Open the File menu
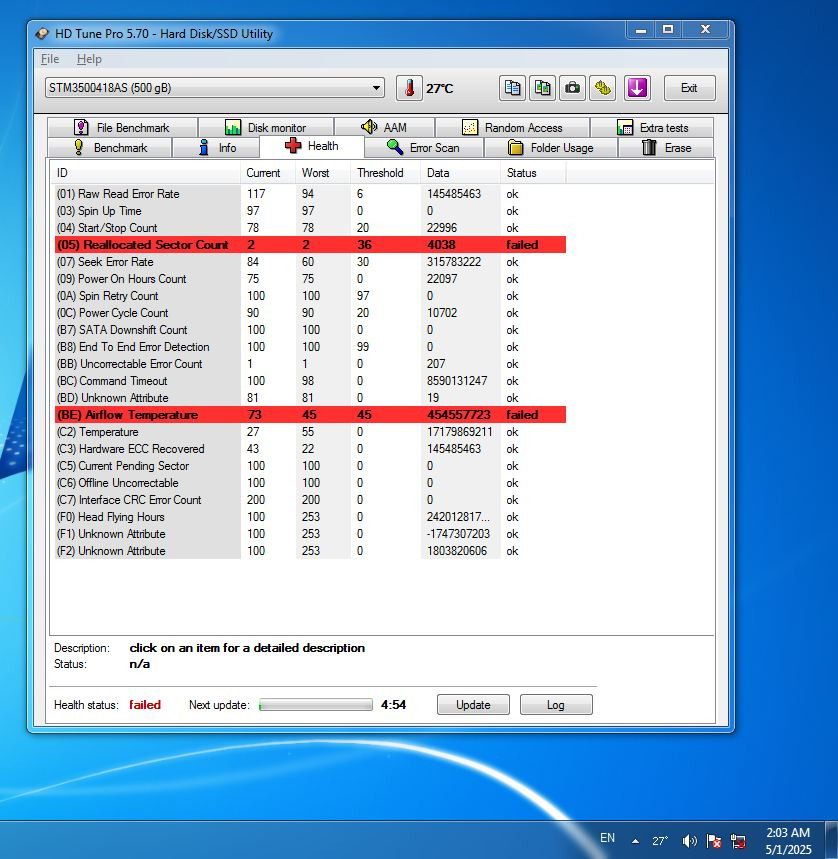 pyautogui.click(x=50, y=59)
